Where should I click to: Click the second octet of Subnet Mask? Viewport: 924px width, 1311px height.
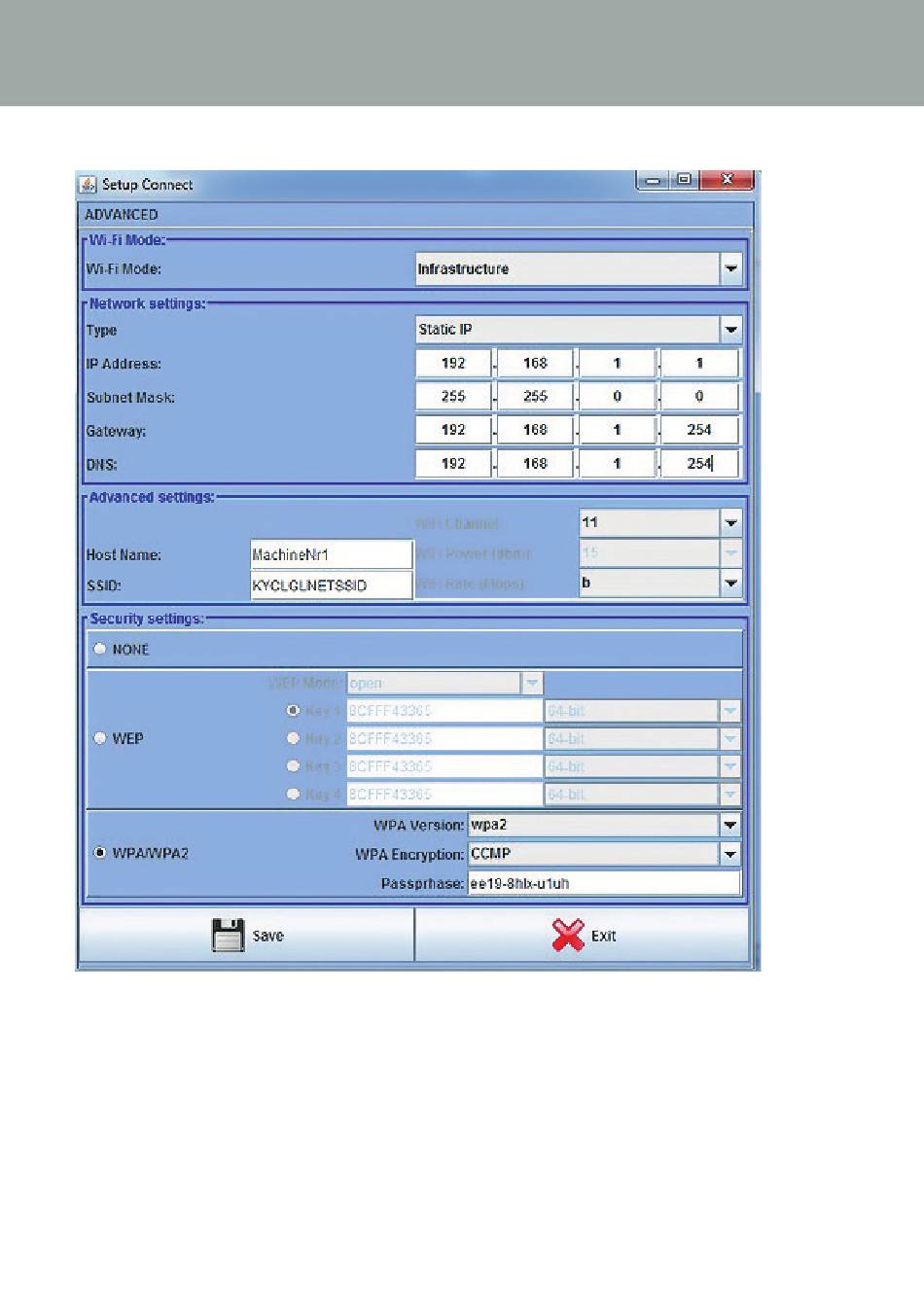(535, 396)
